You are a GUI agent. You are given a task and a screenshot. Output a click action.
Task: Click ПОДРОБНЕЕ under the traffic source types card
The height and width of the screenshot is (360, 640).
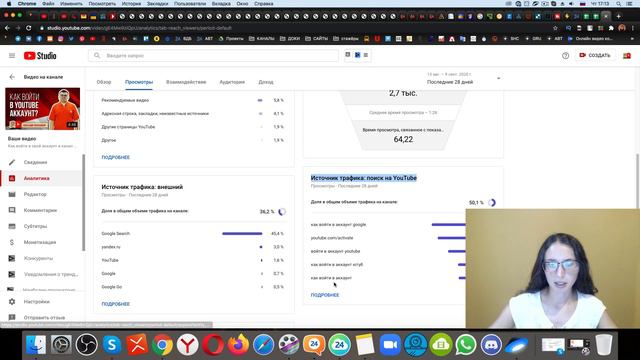click(116, 157)
